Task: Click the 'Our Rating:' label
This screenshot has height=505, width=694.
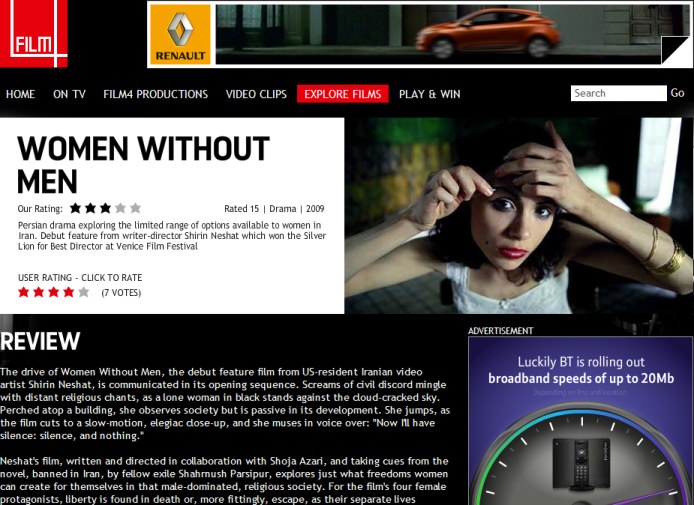Action: [x=40, y=209]
